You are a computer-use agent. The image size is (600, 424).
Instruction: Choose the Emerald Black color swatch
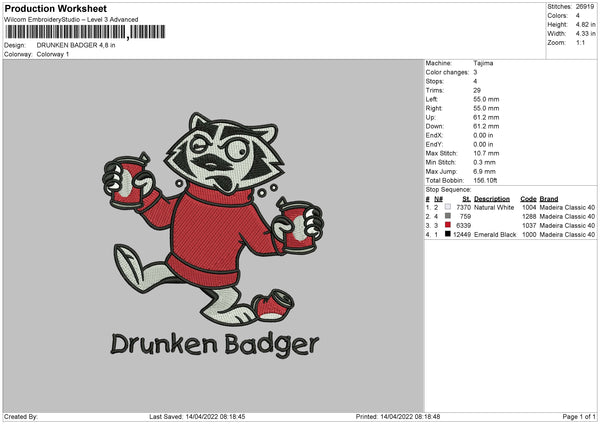coord(446,234)
